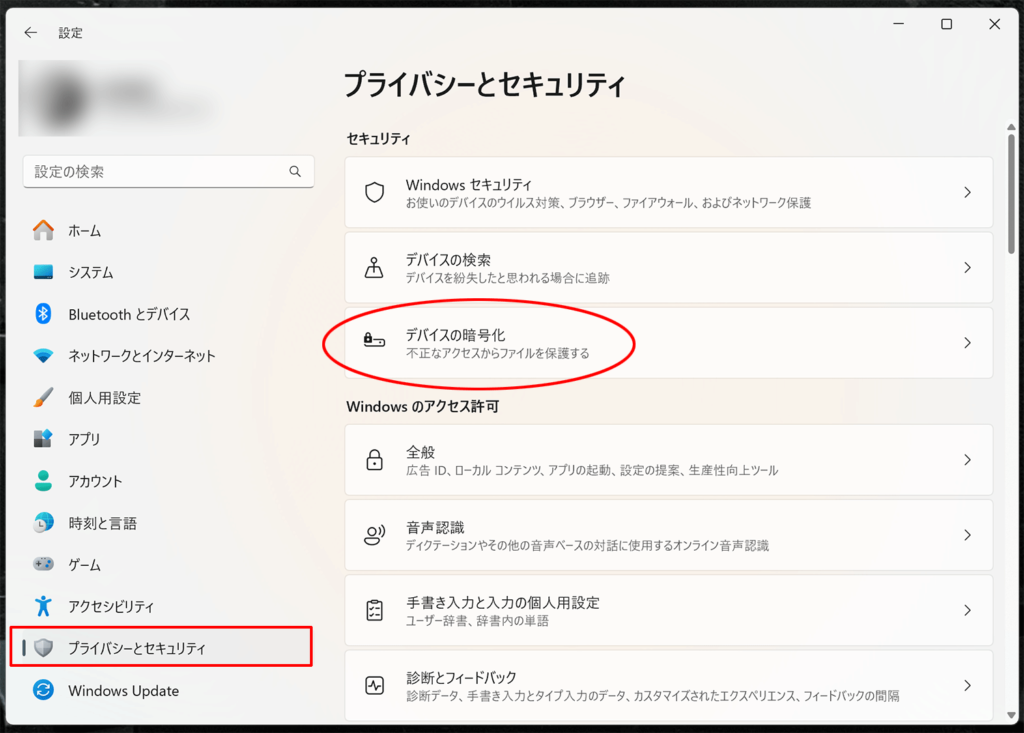Screen dimensions: 1024x733
Task: Click the handwriting clipboard icon
Action: tap(374, 610)
